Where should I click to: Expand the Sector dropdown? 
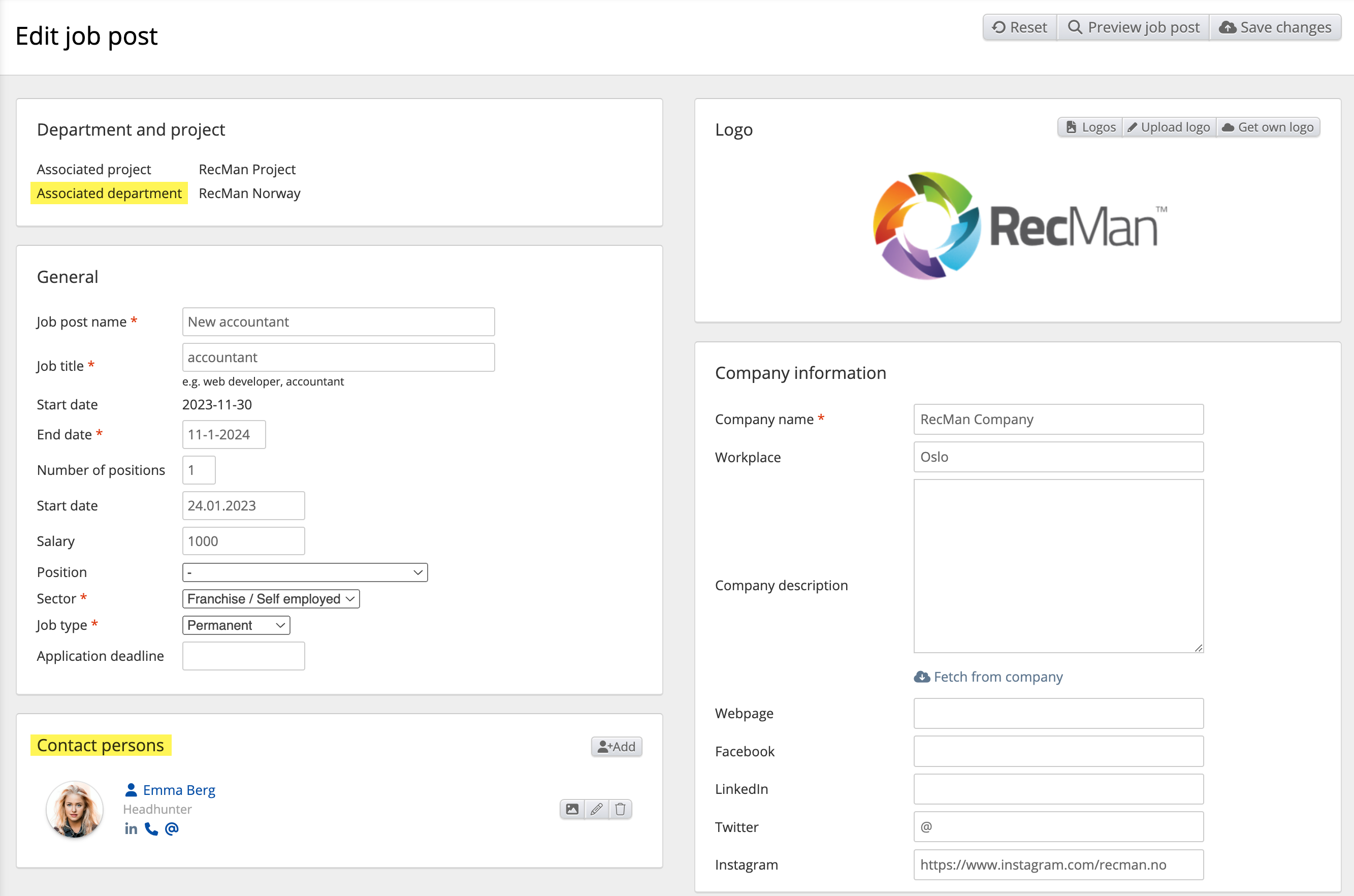coord(271,599)
